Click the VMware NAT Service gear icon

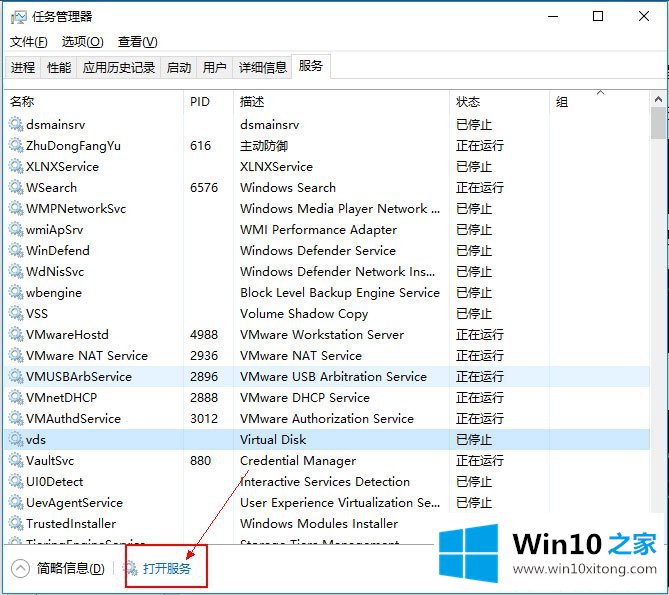pos(16,355)
